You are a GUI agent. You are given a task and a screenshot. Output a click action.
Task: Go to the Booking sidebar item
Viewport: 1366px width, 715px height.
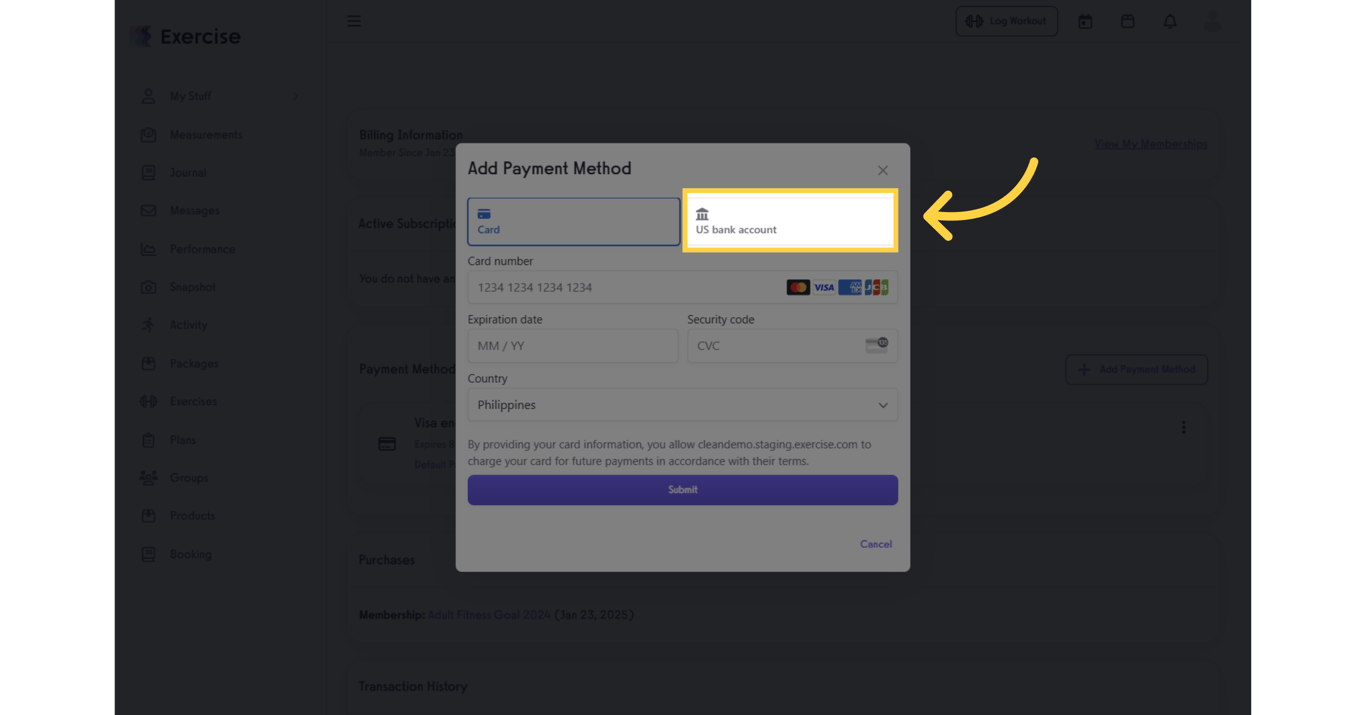coord(148,554)
